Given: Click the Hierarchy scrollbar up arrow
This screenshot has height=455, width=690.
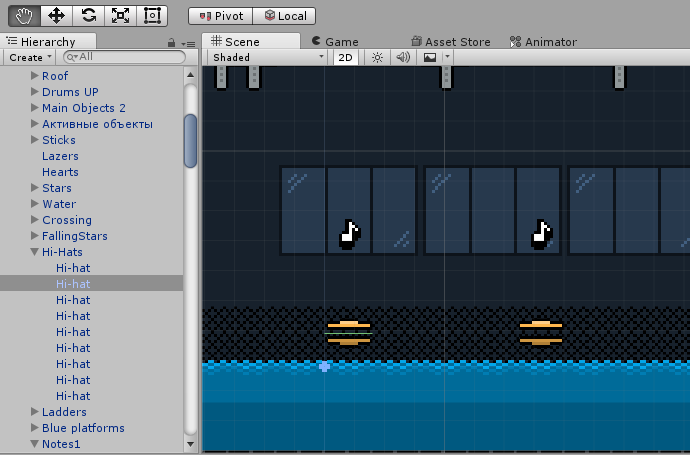Looking at the screenshot, I should tap(190, 75).
